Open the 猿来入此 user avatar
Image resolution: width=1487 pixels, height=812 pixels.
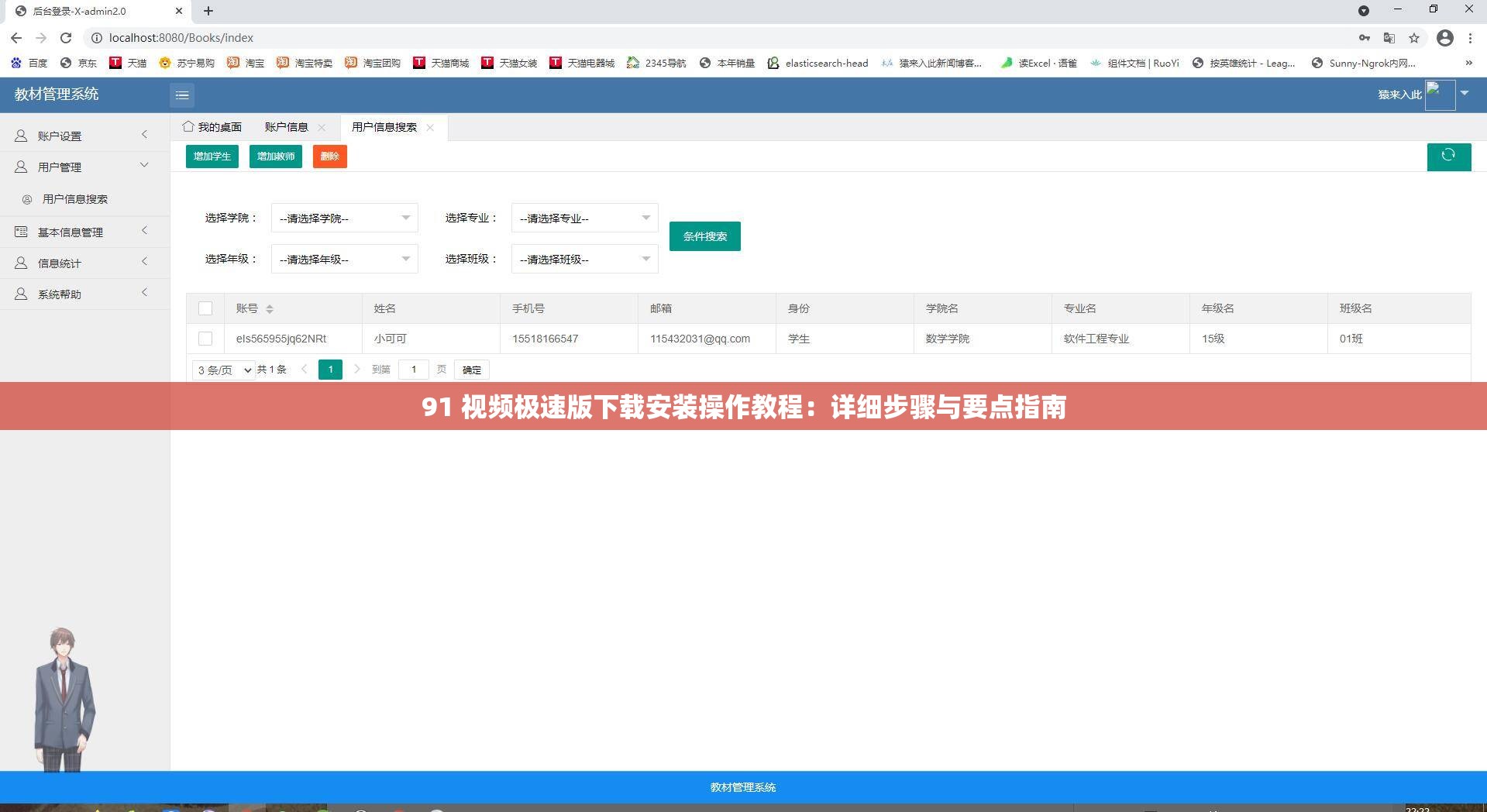pyautogui.click(x=1441, y=95)
